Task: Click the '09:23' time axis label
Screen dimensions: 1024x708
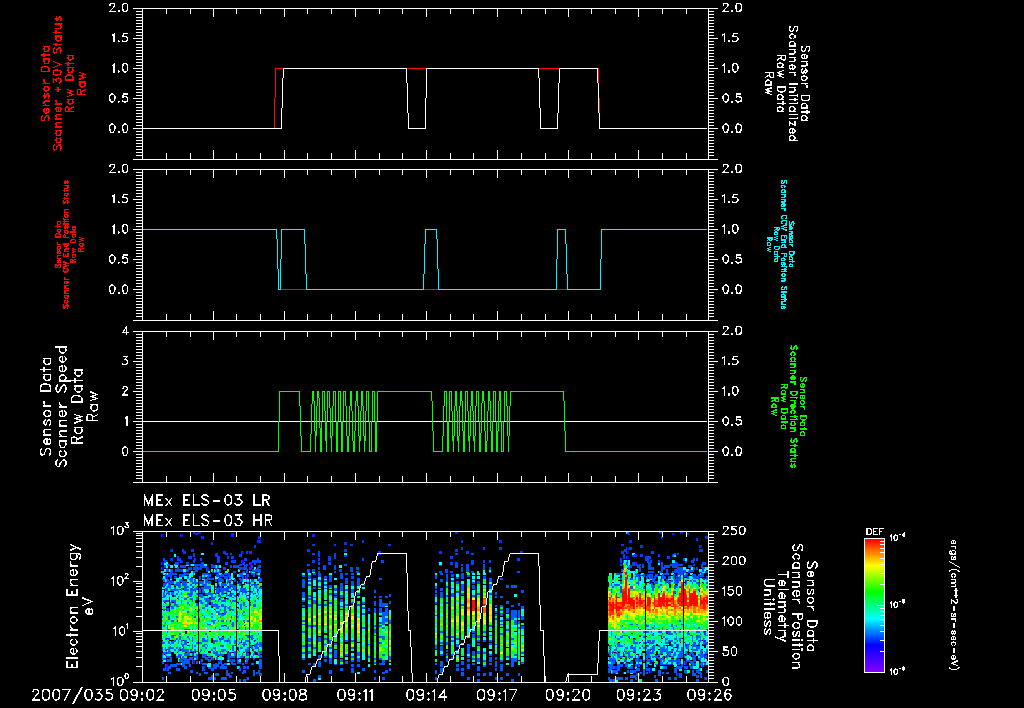Action: pyautogui.click(x=639, y=695)
